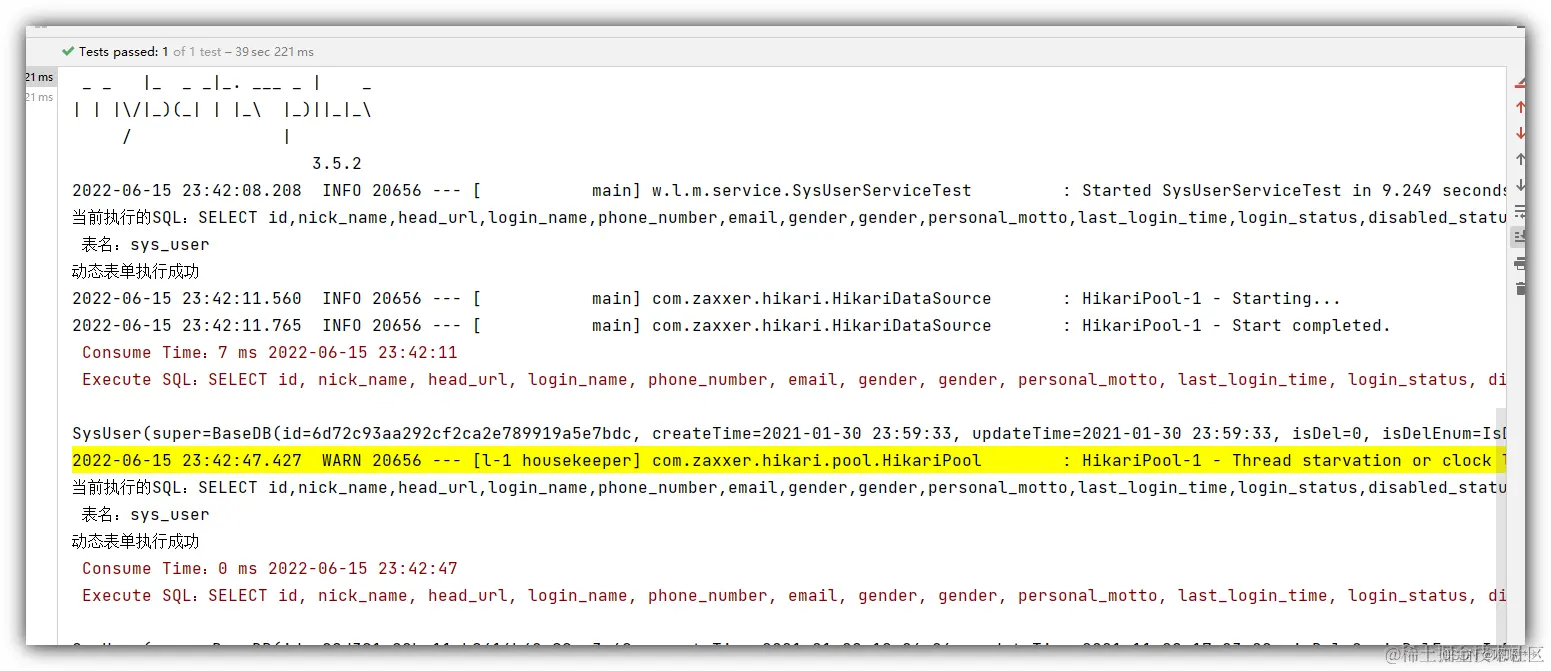Screen dimensions: 1551x671
Task: Click the red up arrow in console gutter
Action: coord(1520,107)
